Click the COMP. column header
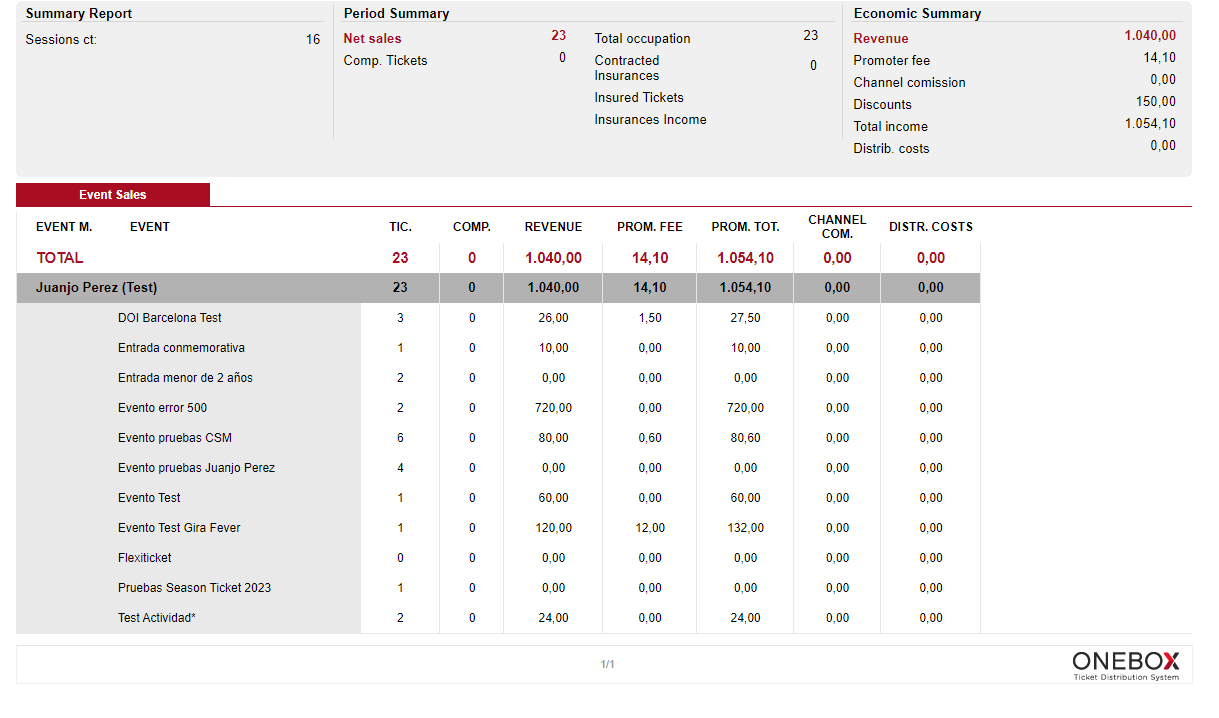The width and height of the screenshot is (1219, 718). point(472,227)
